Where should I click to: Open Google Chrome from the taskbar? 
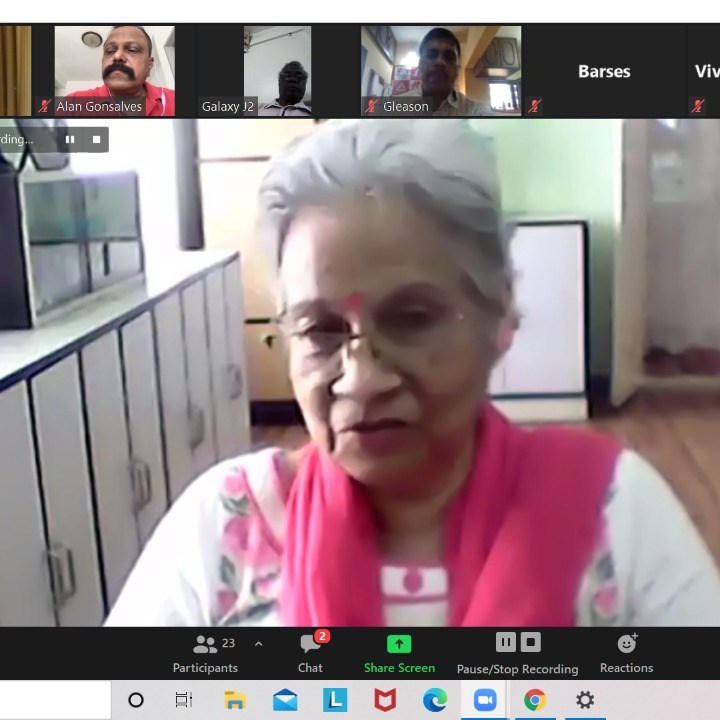click(535, 700)
